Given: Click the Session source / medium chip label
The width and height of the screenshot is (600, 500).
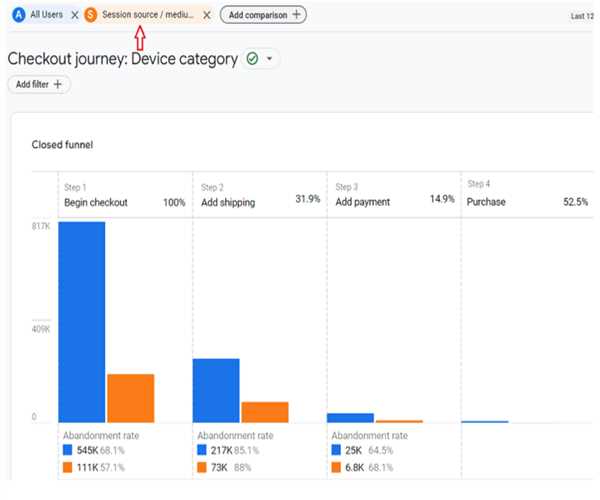Looking at the screenshot, I should coord(148,15).
